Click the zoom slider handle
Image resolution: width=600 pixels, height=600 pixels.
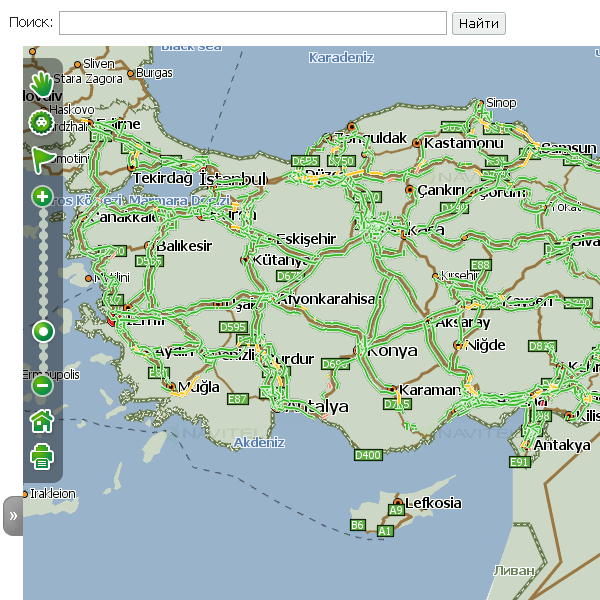pos(42,331)
